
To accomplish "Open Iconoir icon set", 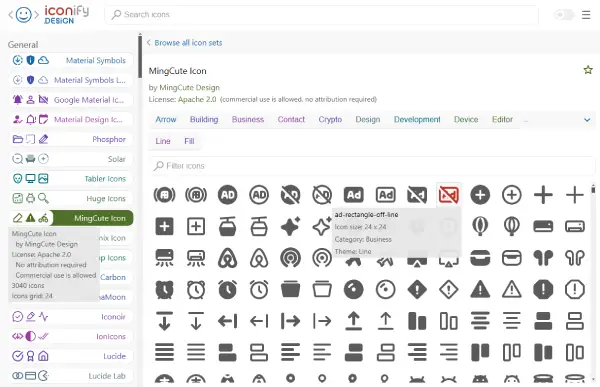I will (x=71, y=317).
